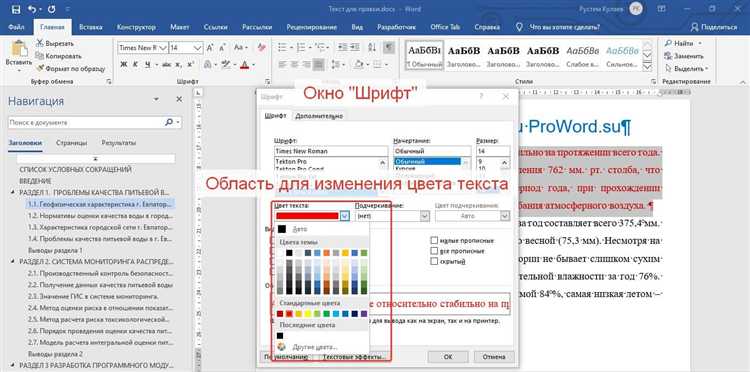Open text effects icon in ribbon
The width and height of the screenshot is (750, 372).
pos(208,65)
